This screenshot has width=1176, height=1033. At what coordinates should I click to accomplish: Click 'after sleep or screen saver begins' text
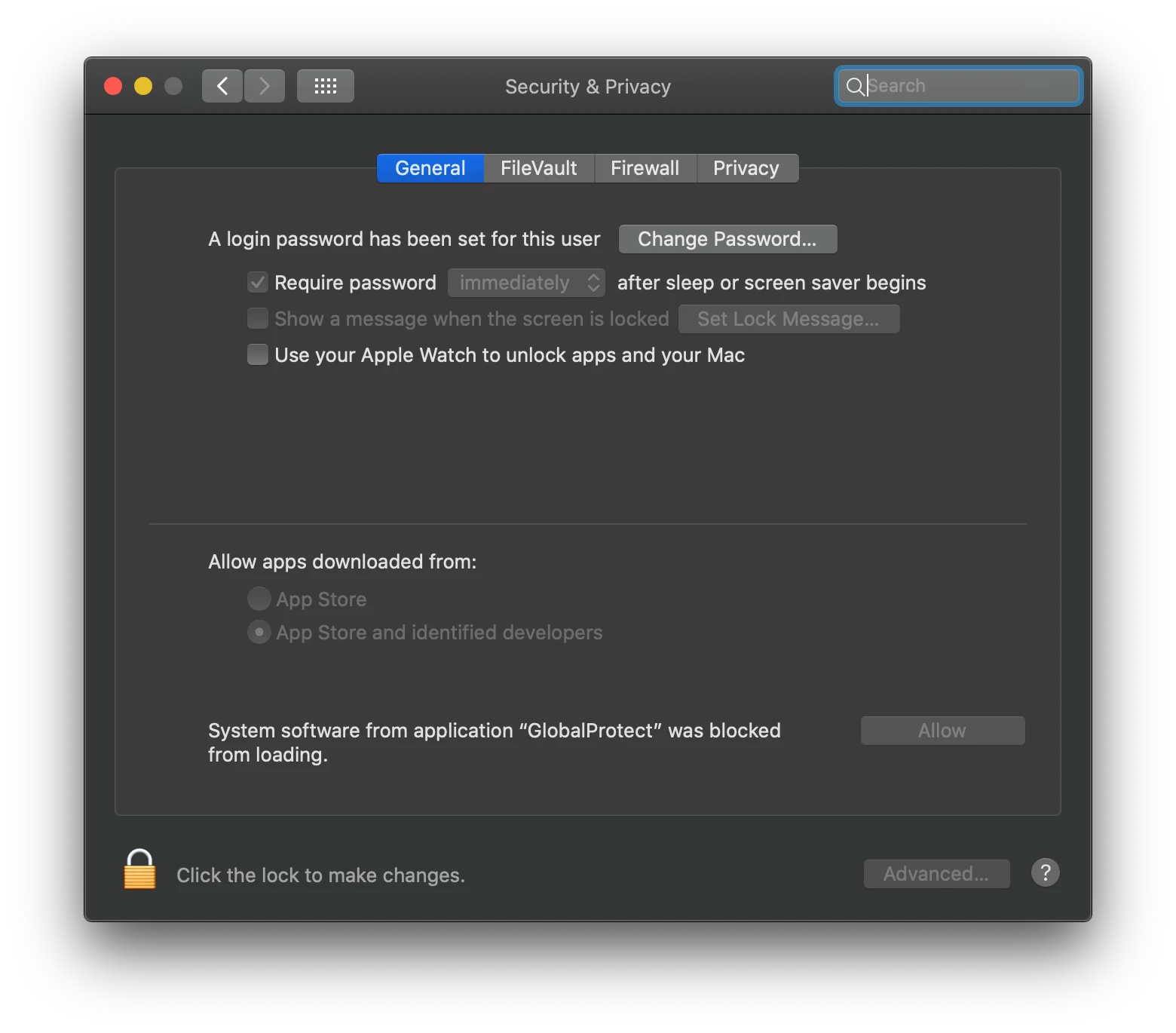[772, 283]
